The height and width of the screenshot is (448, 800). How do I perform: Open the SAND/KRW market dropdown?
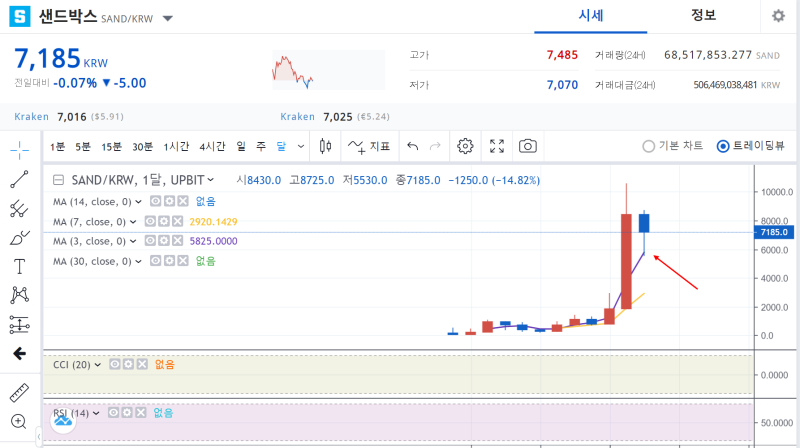[167, 19]
